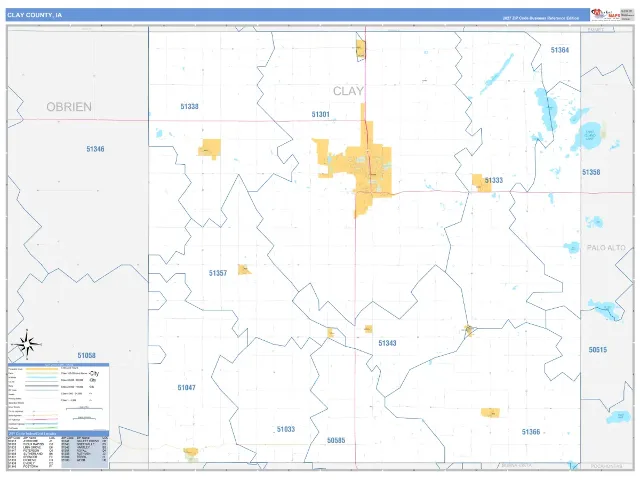Click the compass rose on the map
This screenshot has height=480, width=640.
[x=27, y=344]
